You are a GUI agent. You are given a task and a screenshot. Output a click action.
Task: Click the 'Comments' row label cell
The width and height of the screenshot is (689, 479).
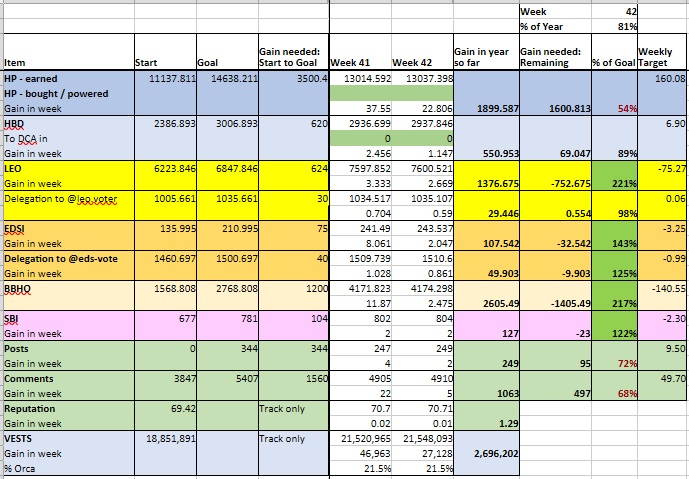pos(66,379)
